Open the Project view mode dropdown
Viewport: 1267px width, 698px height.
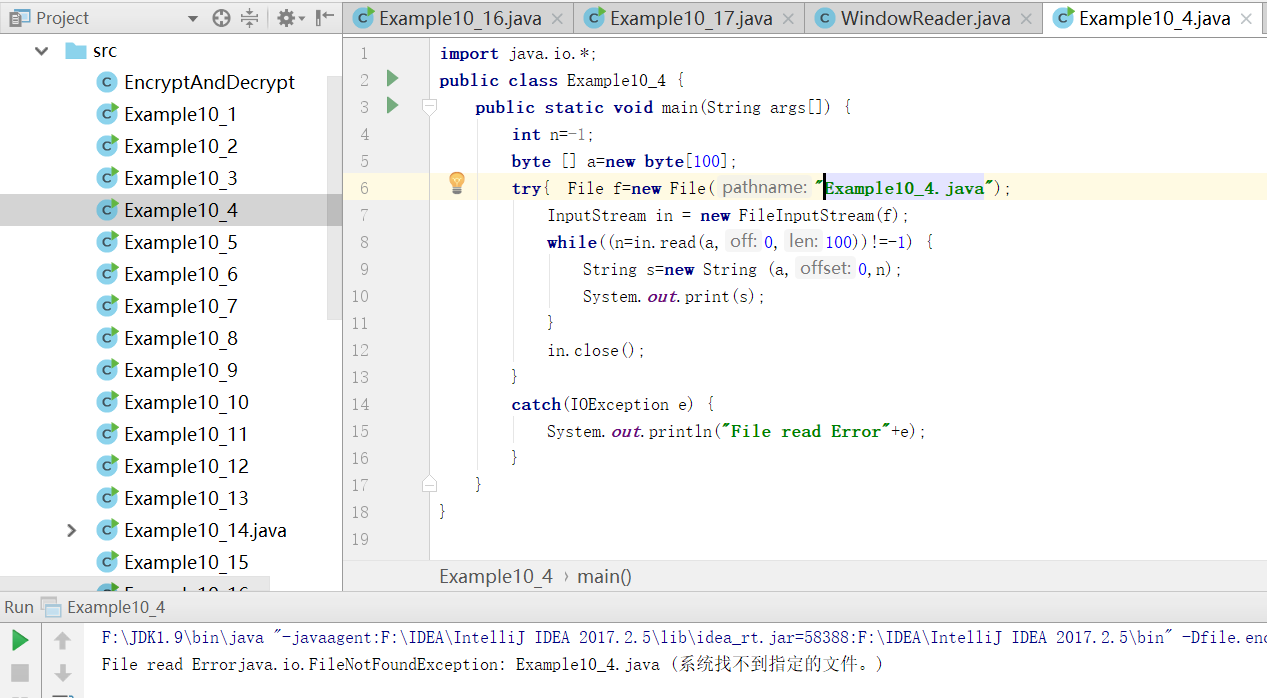point(193,19)
